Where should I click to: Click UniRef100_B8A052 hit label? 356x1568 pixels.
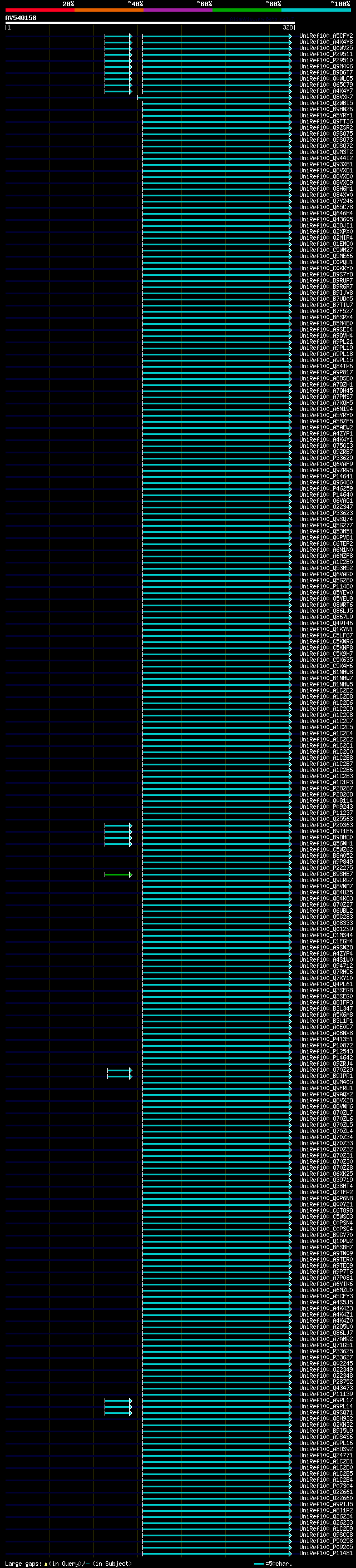(326, 856)
